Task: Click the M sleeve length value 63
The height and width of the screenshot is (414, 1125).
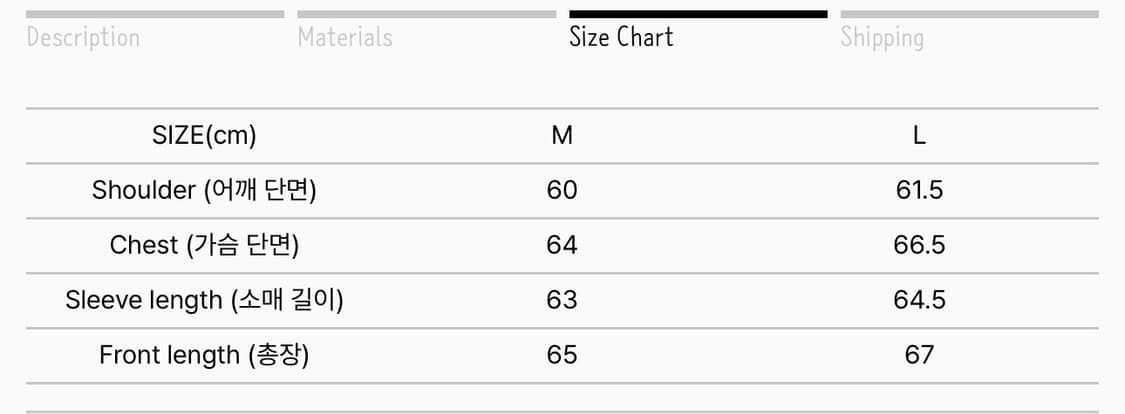Action: pos(562,300)
